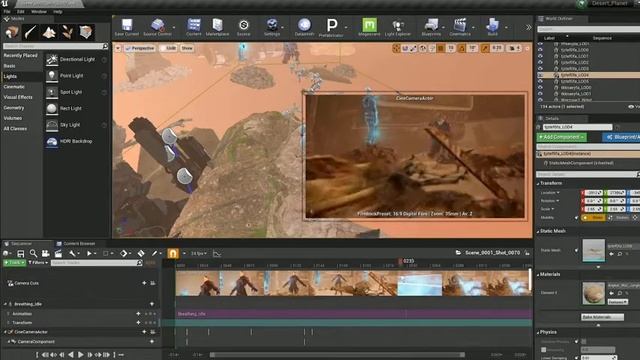The image size is (640, 360).
Task: Click the Sequencer camera icon
Action: [x=46, y=253]
